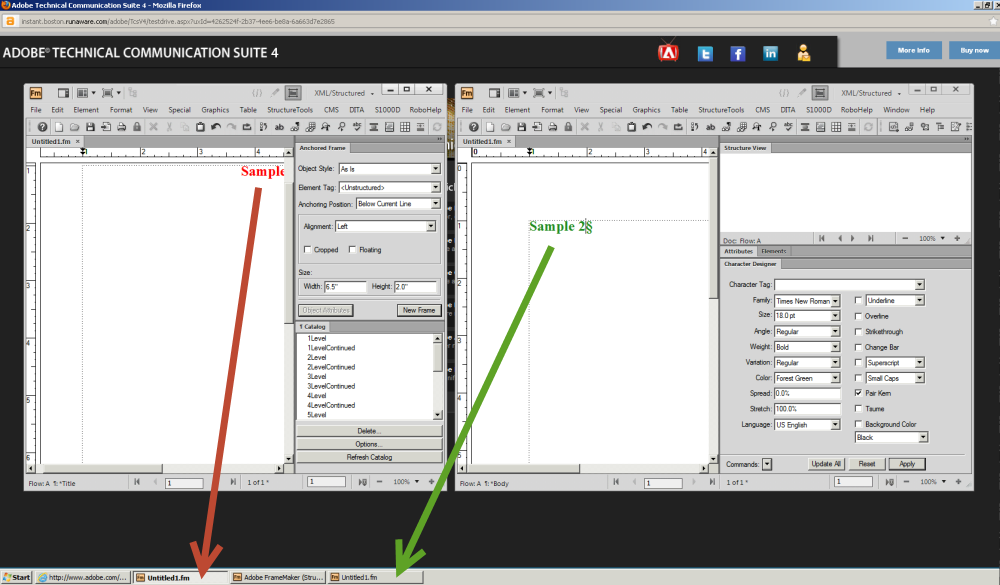Image resolution: width=1000 pixels, height=585 pixels.
Task: Click the Update All button
Action: pos(826,464)
